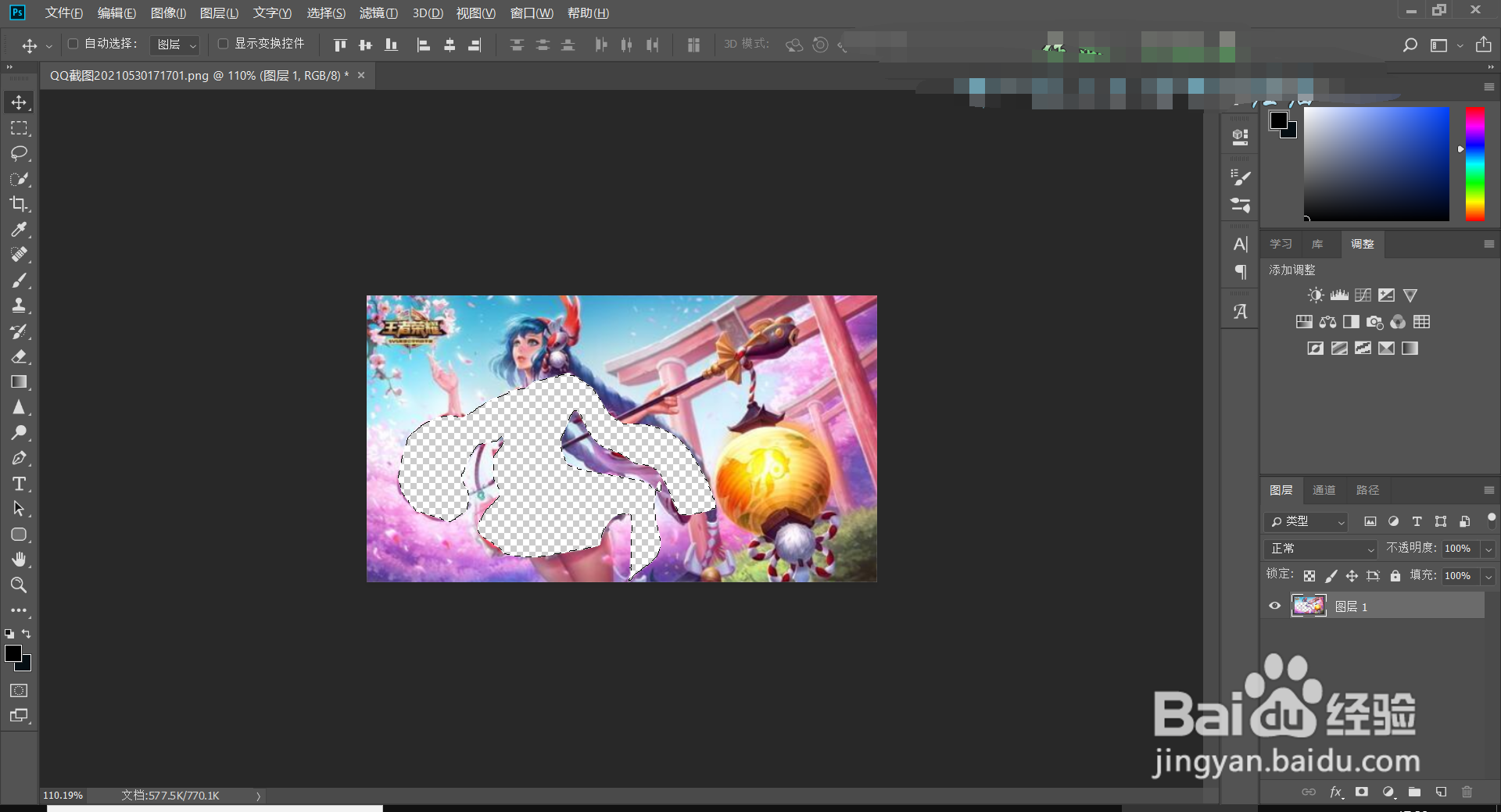Toggle lock all for the layer
1501x812 pixels.
(x=1395, y=576)
